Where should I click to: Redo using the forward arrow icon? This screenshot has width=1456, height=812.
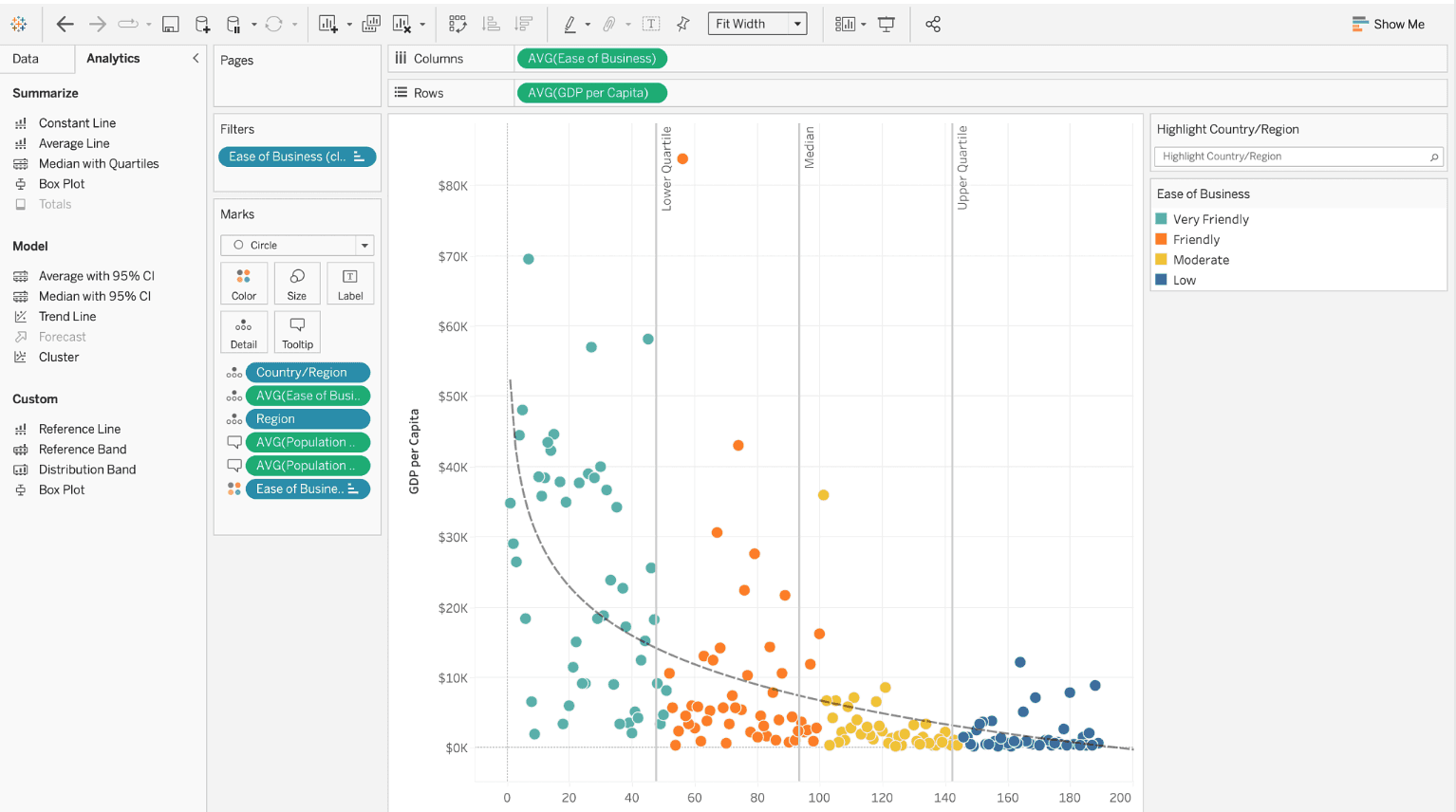pyautogui.click(x=97, y=24)
